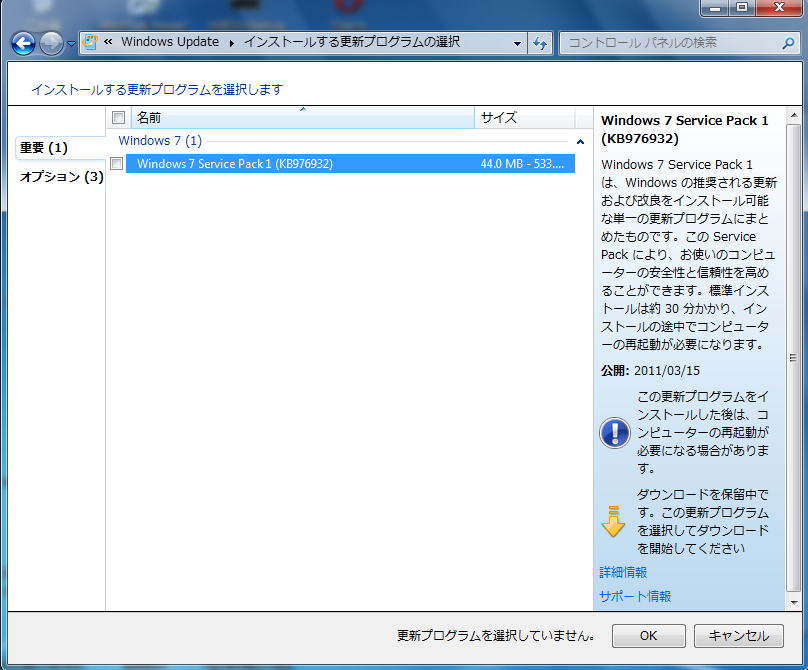Minimize the Windows Update window
The height and width of the screenshot is (670, 808).
pyautogui.click(x=715, y=8)
